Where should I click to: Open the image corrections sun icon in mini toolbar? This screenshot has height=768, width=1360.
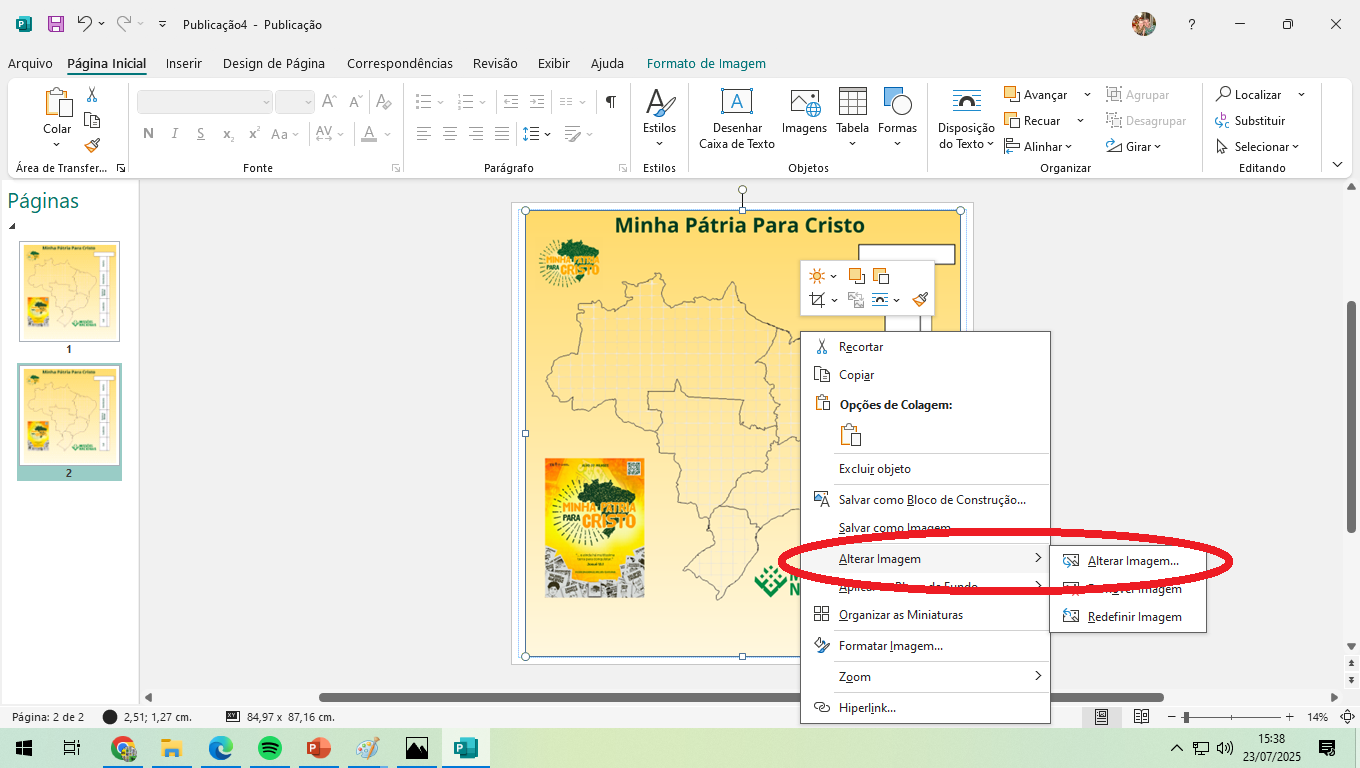point(818,276)
